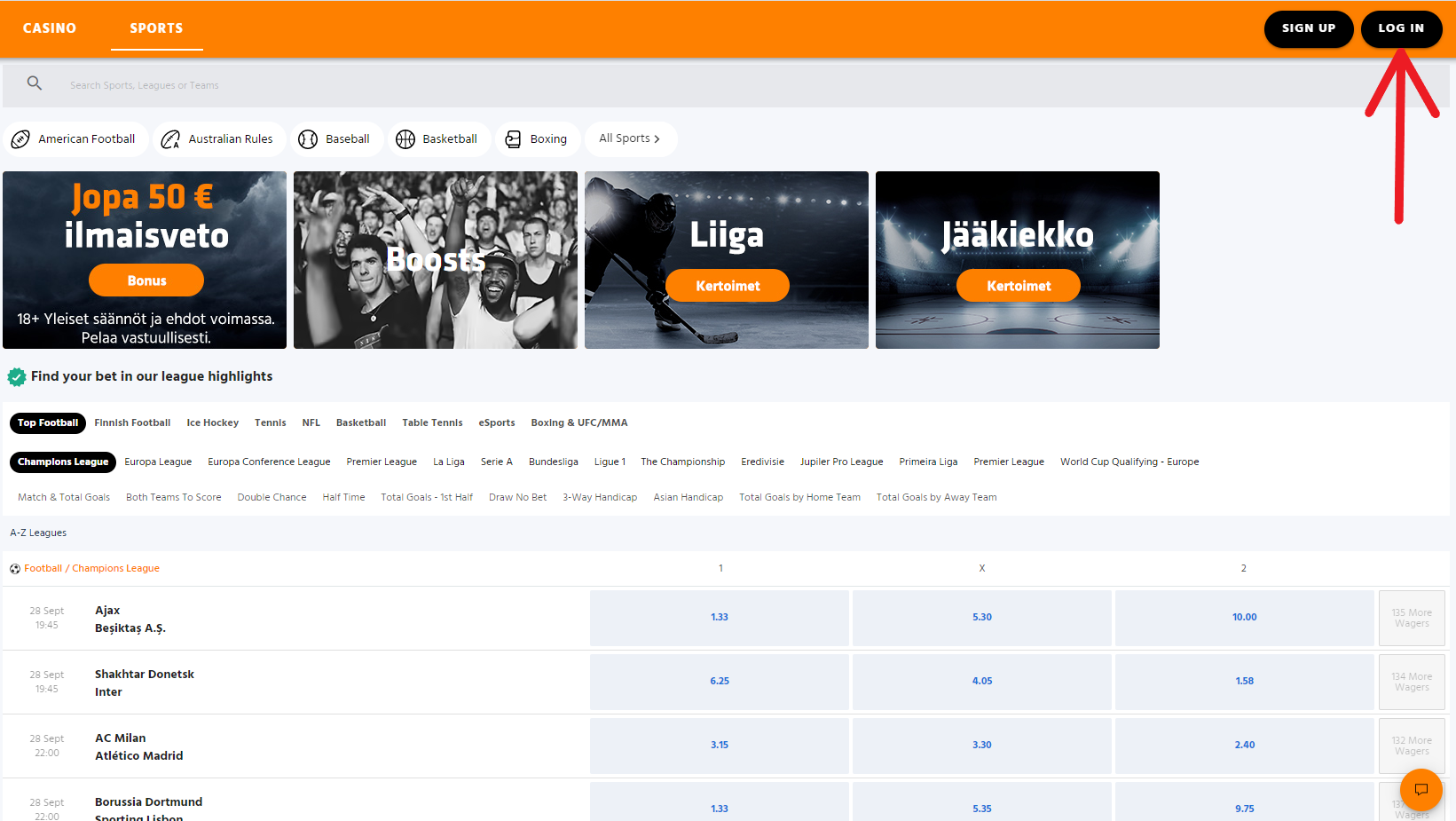This screenshot has height=821, width=1456.
Task: Pick Shakhtar Donetsk win odds 6.25
Action: [x=720, y=682]
